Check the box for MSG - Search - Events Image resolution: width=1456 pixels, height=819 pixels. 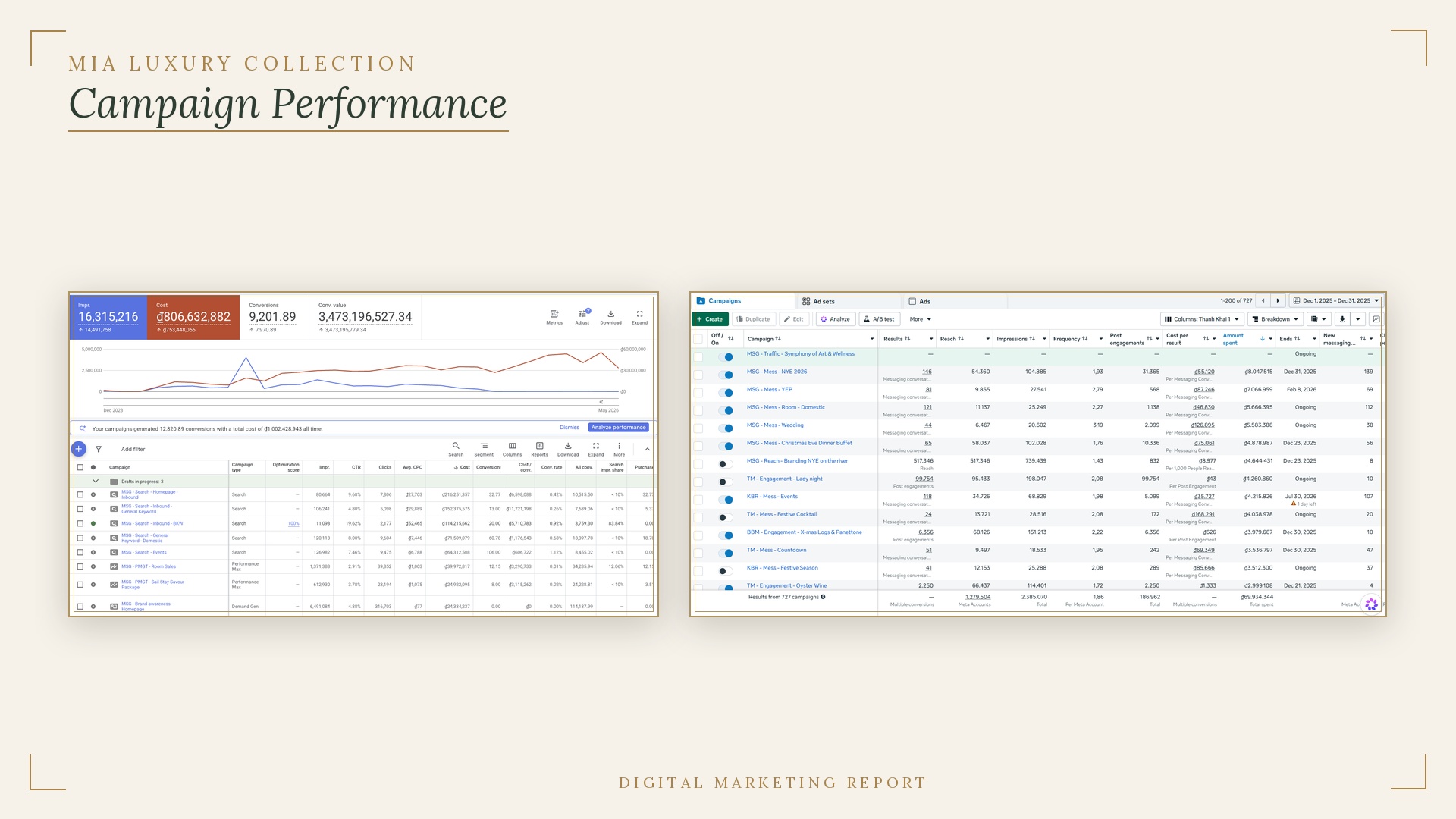point(80,552)
